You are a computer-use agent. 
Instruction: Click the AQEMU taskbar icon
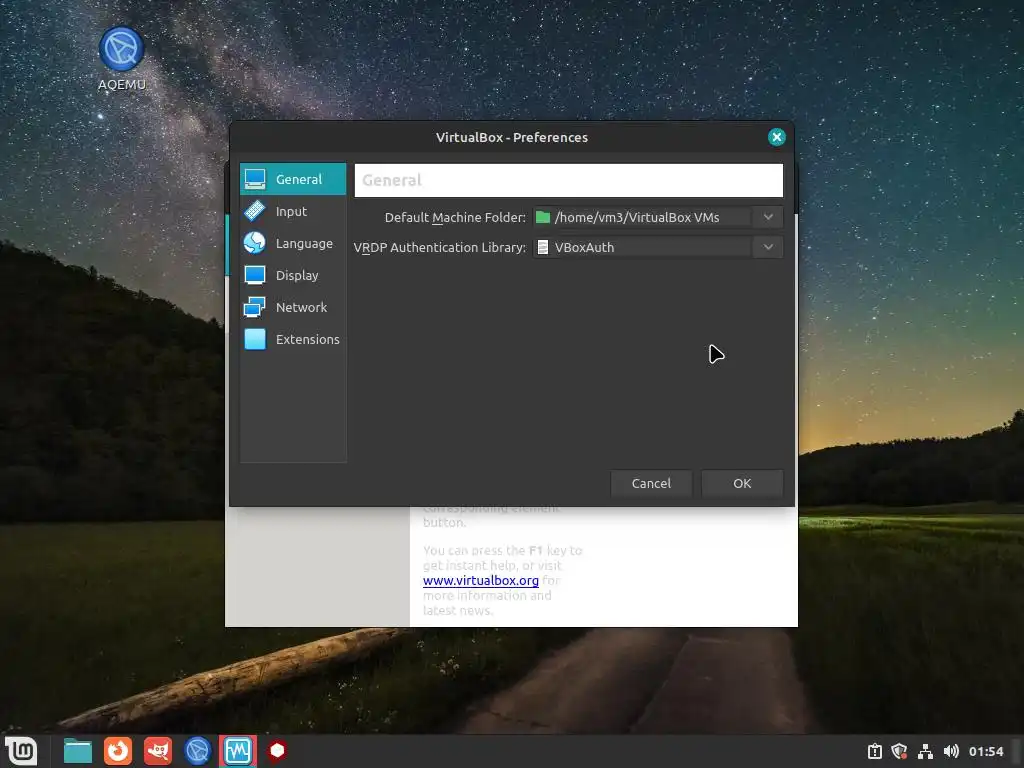click(x=198, y=751)
